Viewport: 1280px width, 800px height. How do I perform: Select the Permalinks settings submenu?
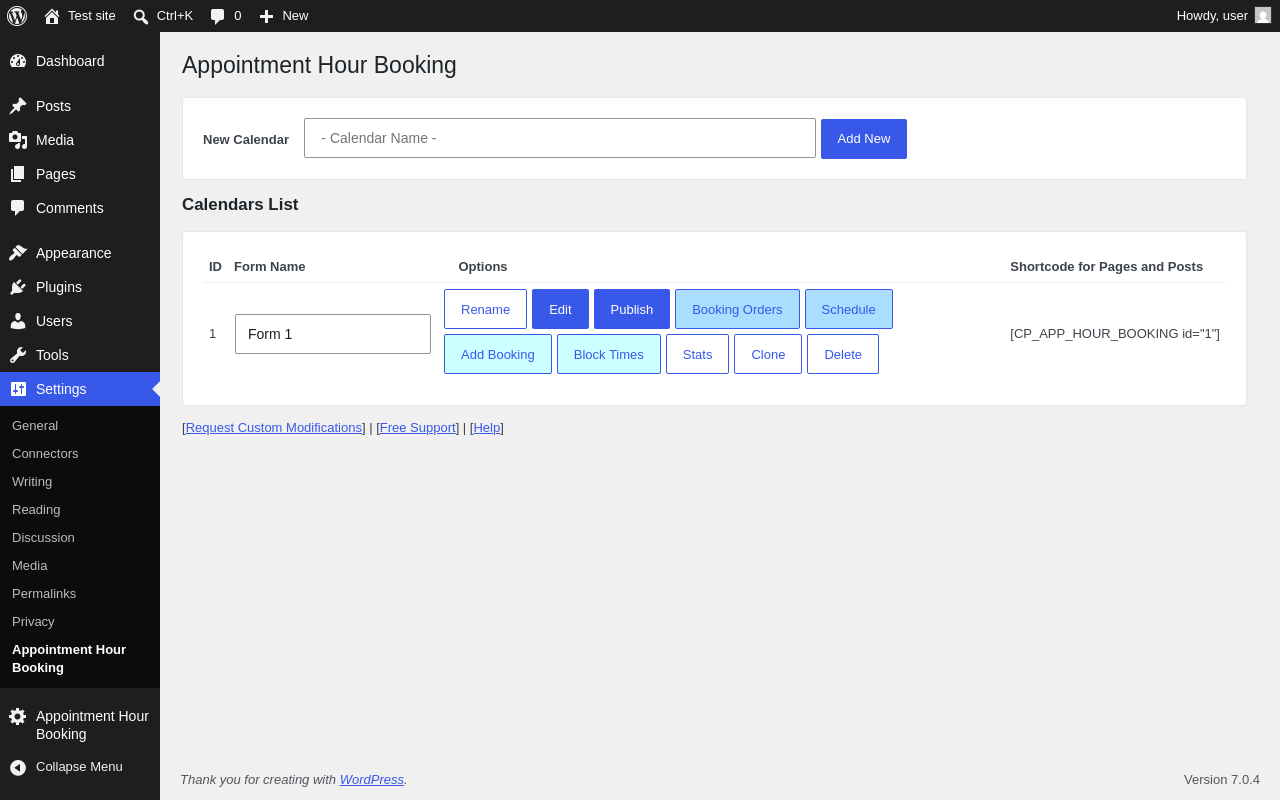(44, 593)
